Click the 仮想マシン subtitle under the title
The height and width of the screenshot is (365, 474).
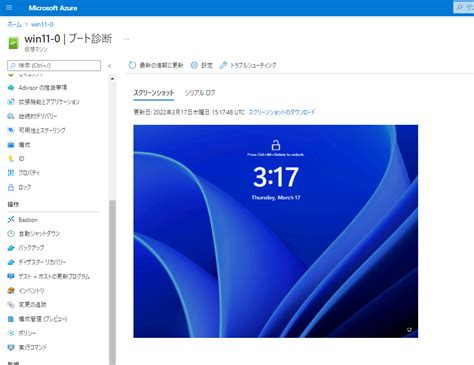(x=36, y=49)
